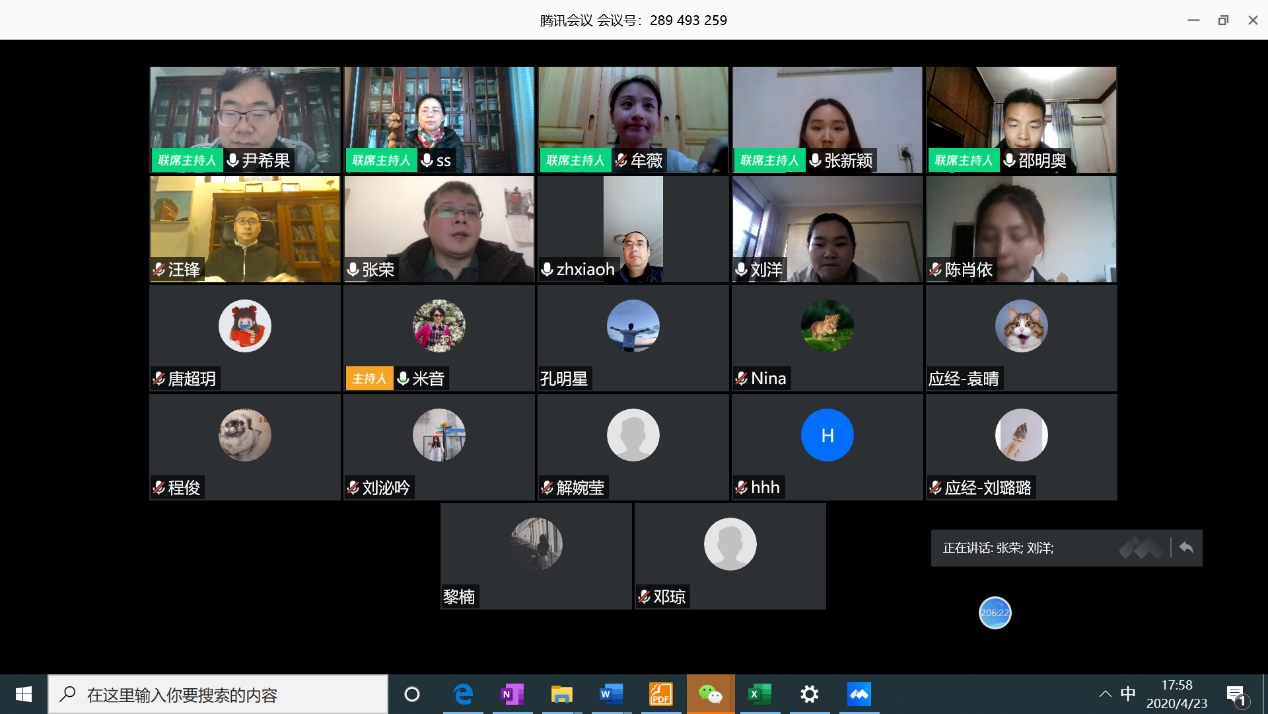Click the name label 应经-刘璐璐
Screen dimensions: 1268x714
click(989, 488)
